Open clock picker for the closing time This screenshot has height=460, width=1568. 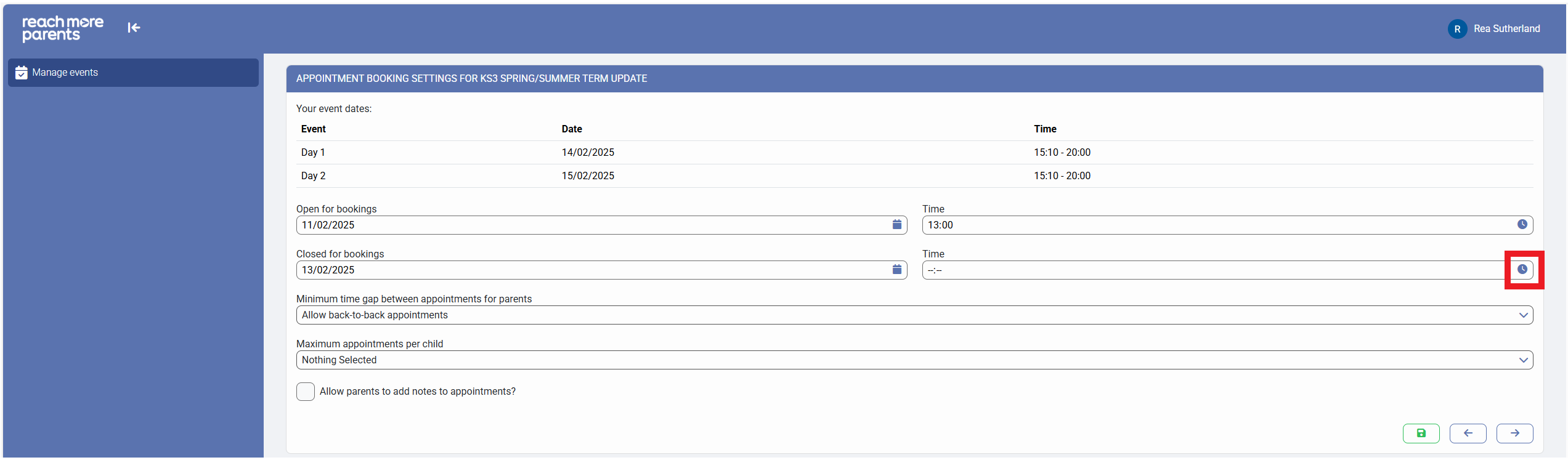1521,270
